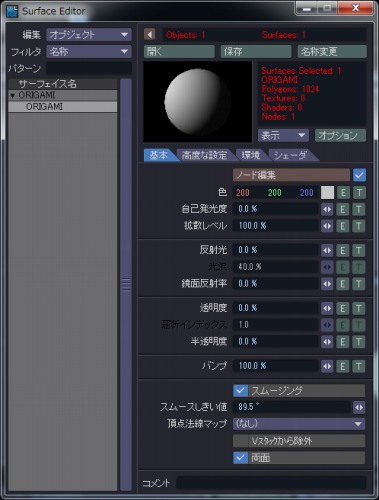Switch to the 基本 tab
Image resolution: width=379 pixels, height=500 pixels.
point(159,155)
